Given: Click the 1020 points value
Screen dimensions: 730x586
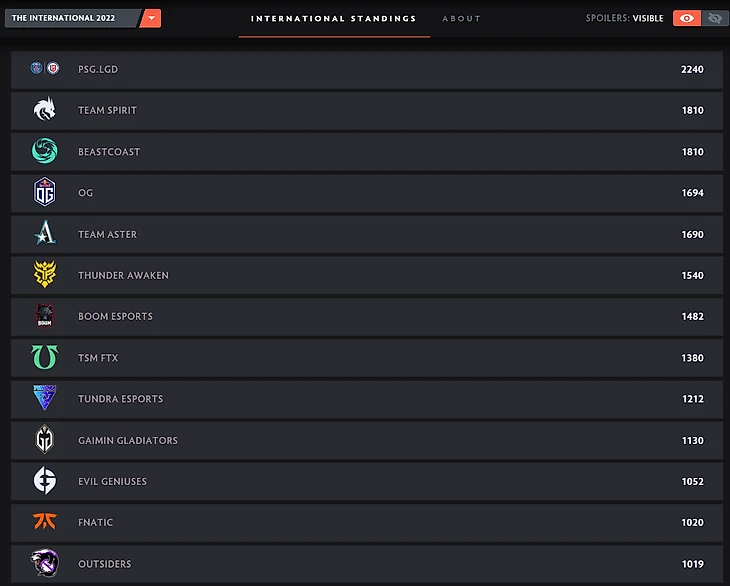Looking at the screenshot, I should pos(693,522).
